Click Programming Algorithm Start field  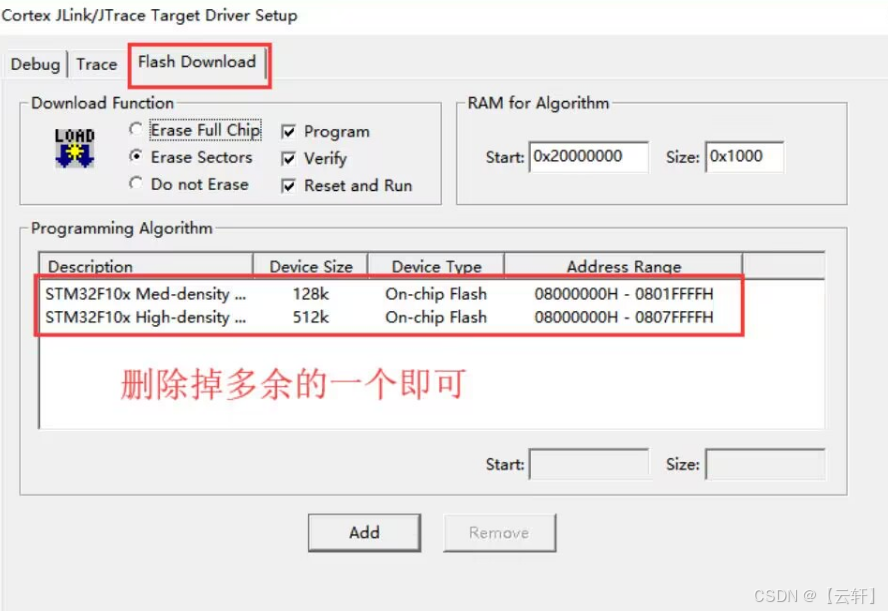[x=589, y=464]
